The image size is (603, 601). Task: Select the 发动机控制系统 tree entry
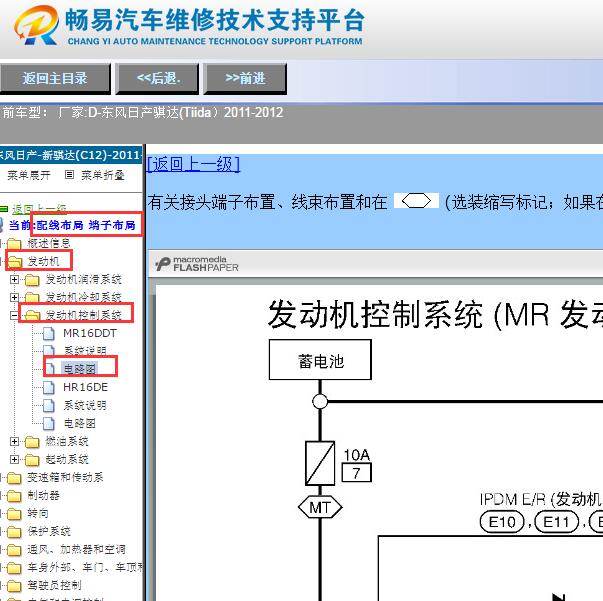point(83,315)
